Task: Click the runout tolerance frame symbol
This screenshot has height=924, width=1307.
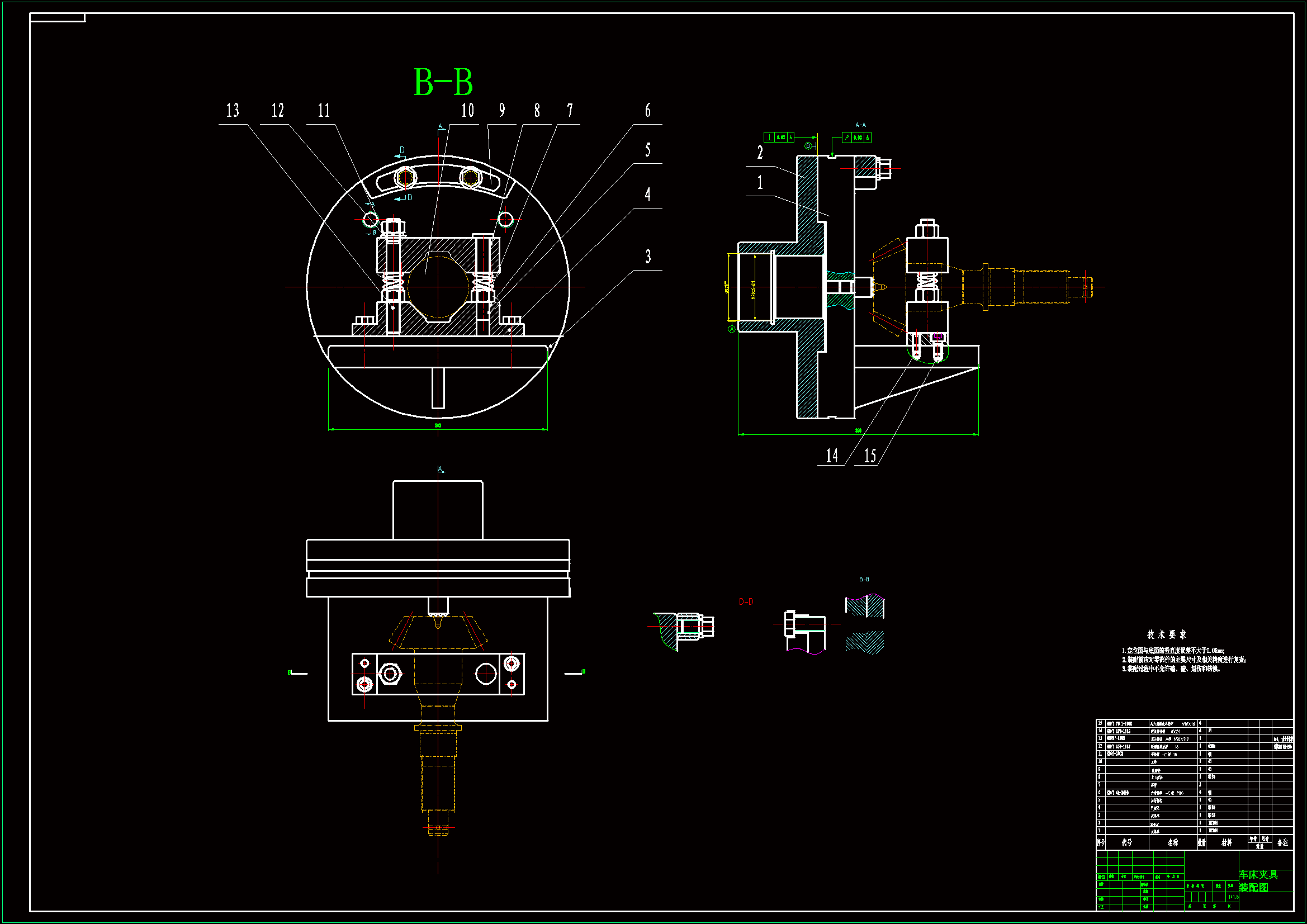Action: pos(847,137)
